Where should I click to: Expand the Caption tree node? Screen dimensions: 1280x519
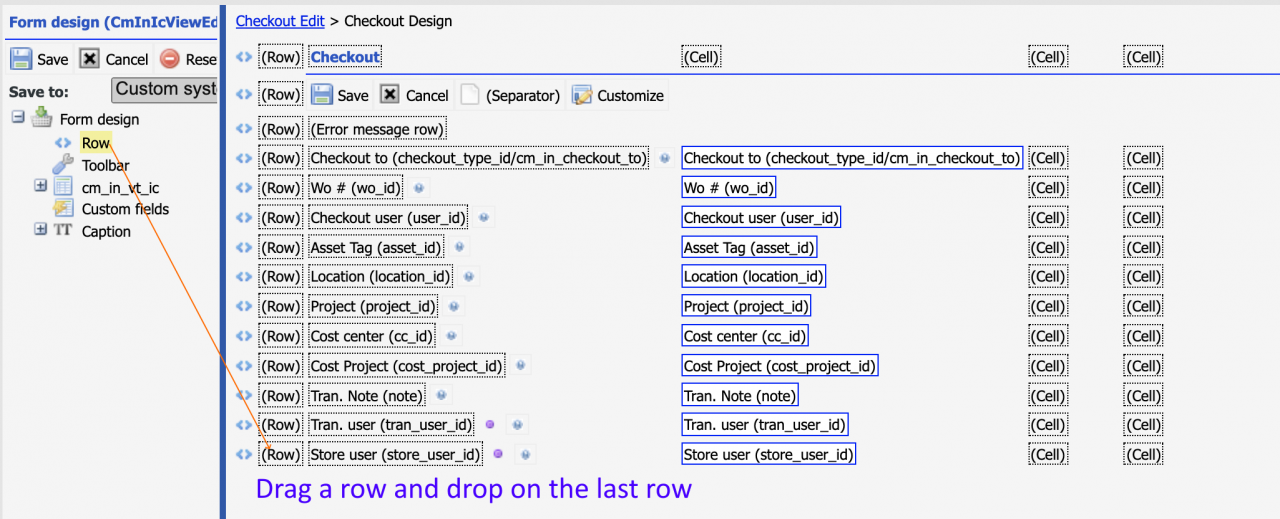(x=40, y=230)
